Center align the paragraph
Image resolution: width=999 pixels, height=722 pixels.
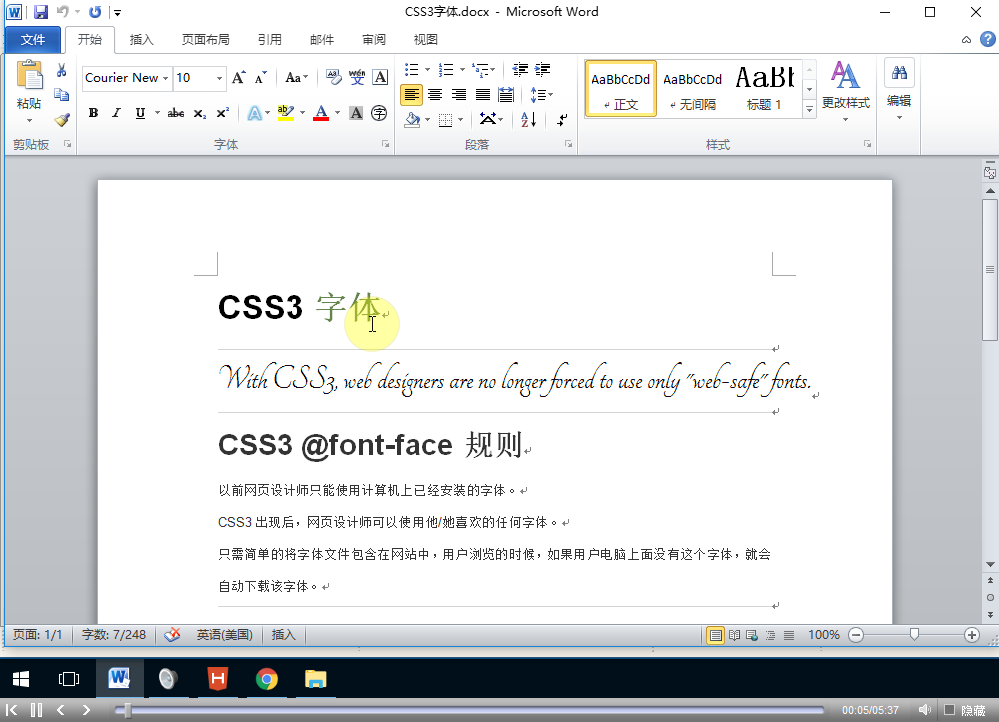(x=435, y=94)
